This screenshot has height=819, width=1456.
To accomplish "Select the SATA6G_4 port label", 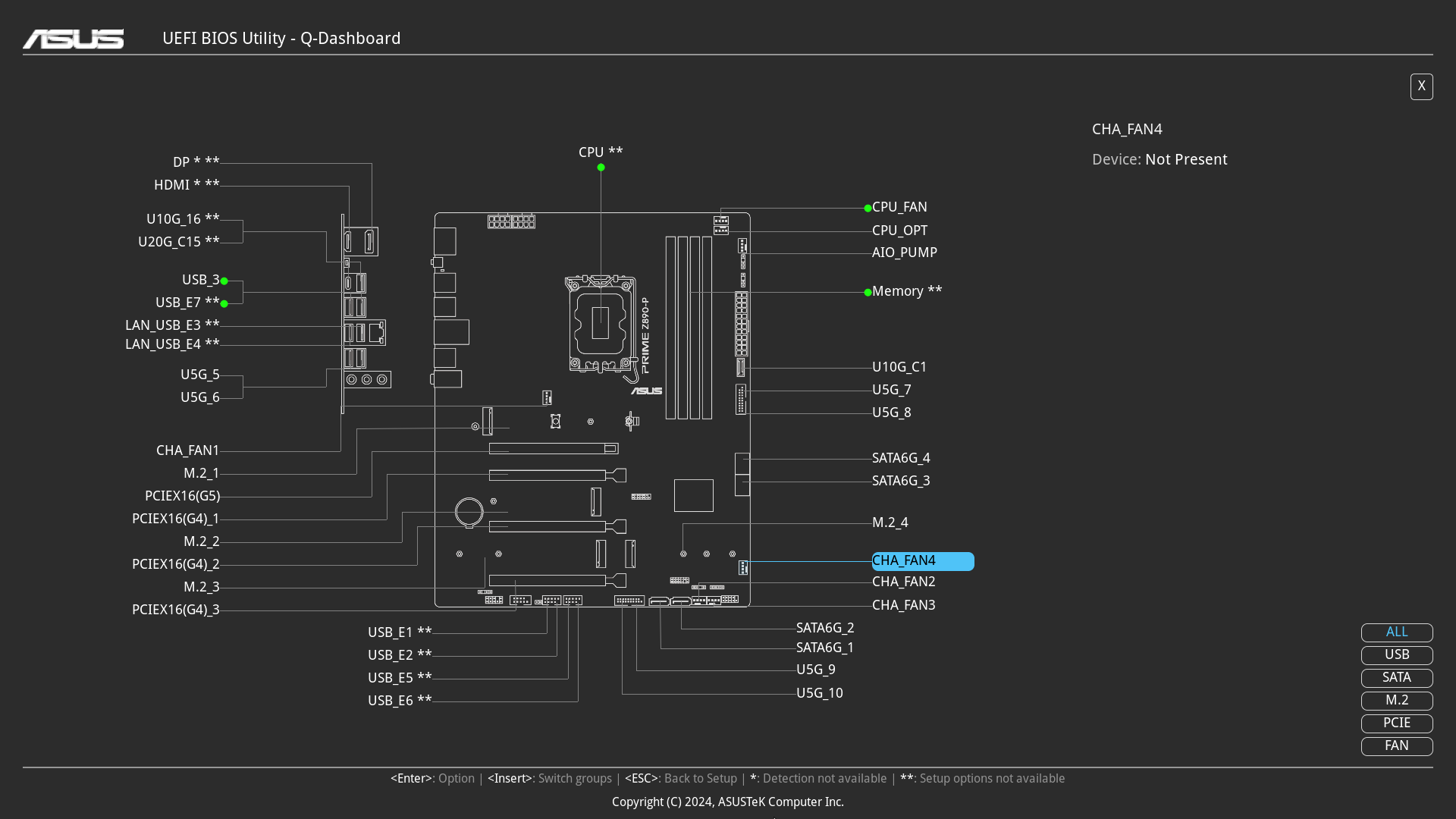I will pyautogui.click(x=901, y=458).
